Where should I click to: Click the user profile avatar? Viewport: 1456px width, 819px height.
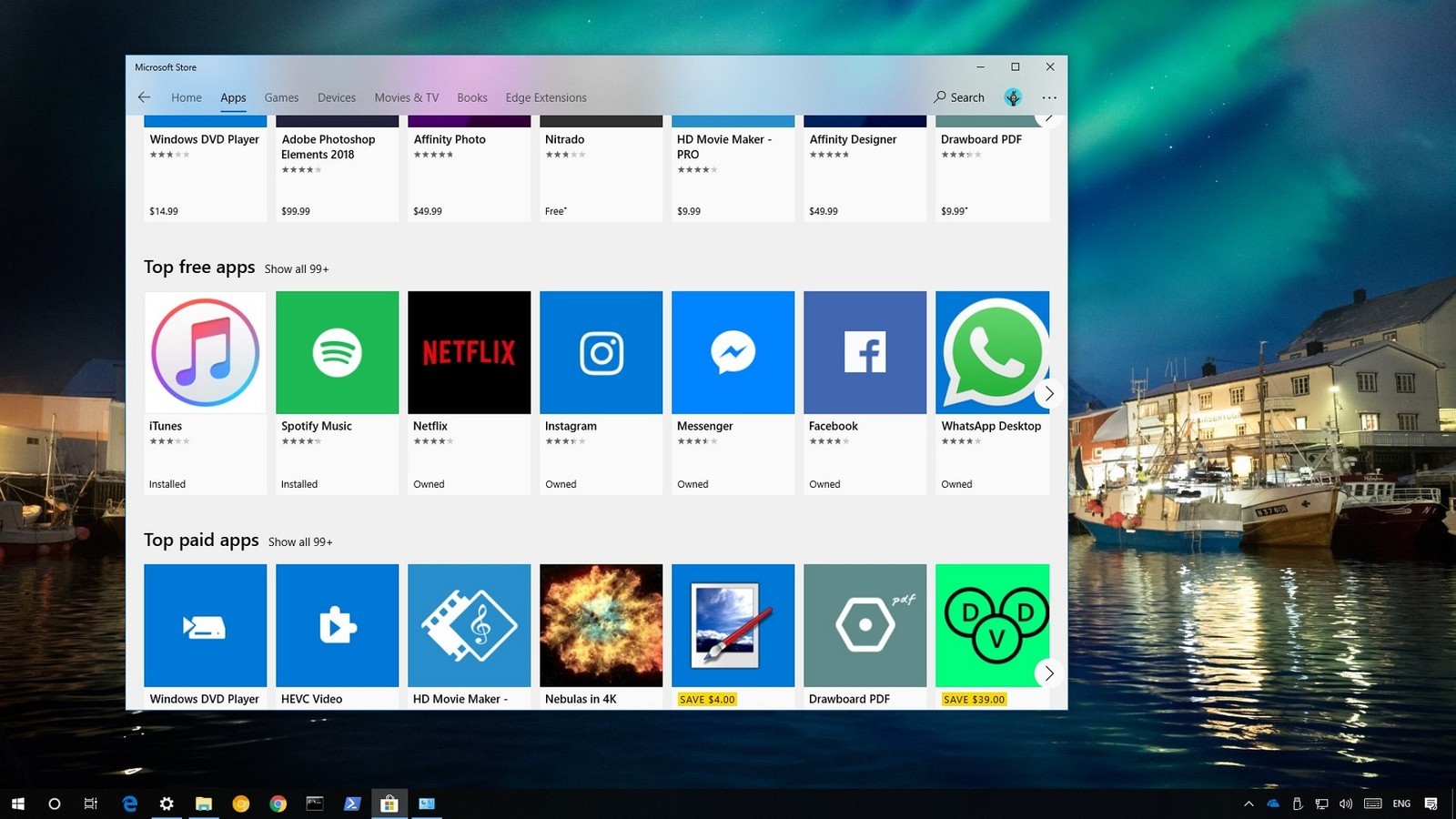click(x=1013, y=97)
